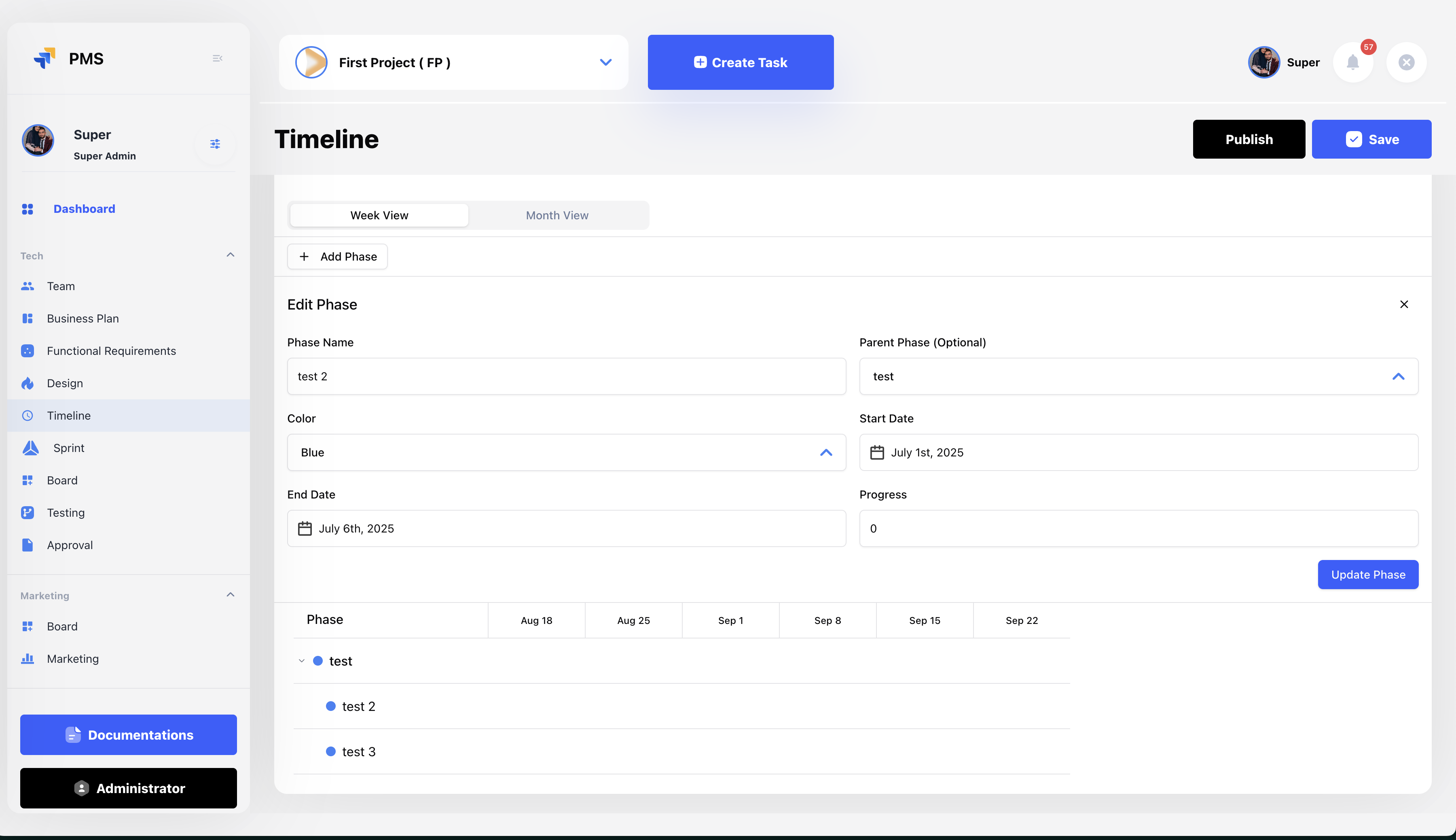Click the Start Date calendar icon

pos(876,452)
